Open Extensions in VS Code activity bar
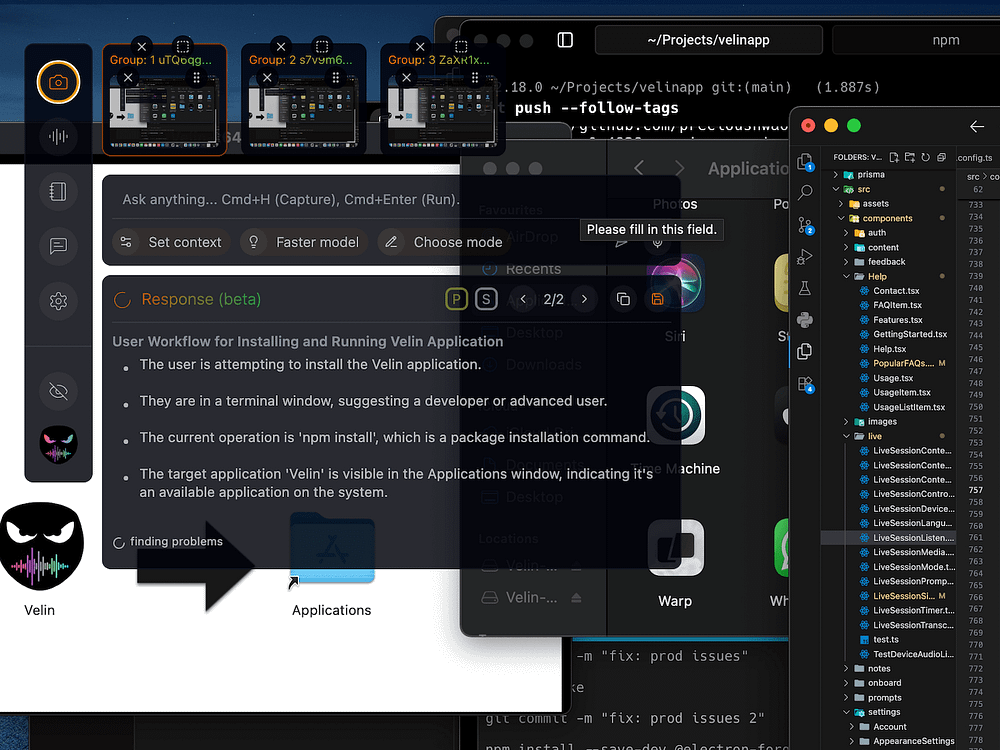Image resolution: width=1000 pixels, height=750 pixels. point(805,385)
